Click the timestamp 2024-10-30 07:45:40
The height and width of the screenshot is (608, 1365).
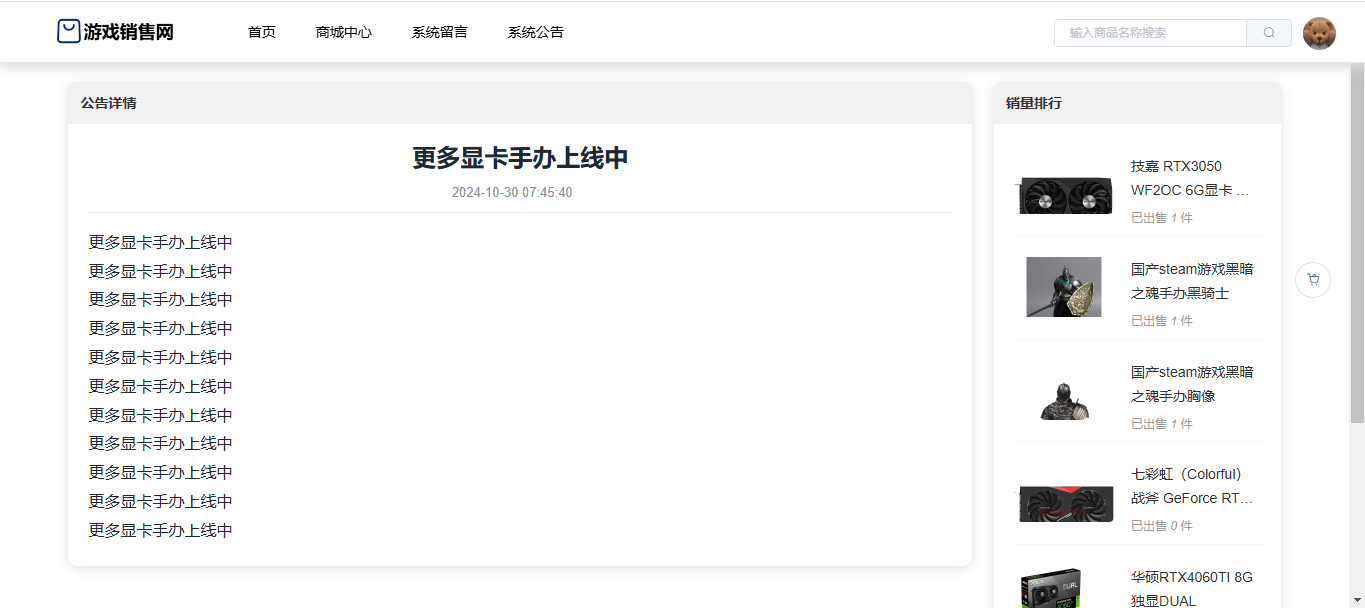pyautogui.click(x=512, y=192)
